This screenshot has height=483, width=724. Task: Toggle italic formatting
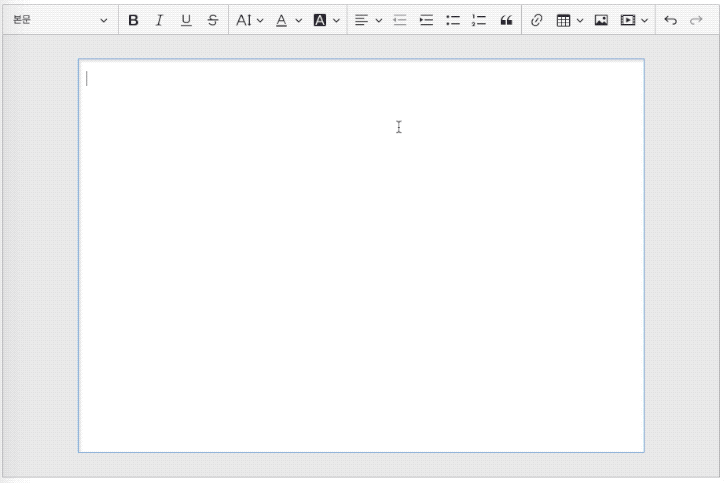click(x=159, y=20)
